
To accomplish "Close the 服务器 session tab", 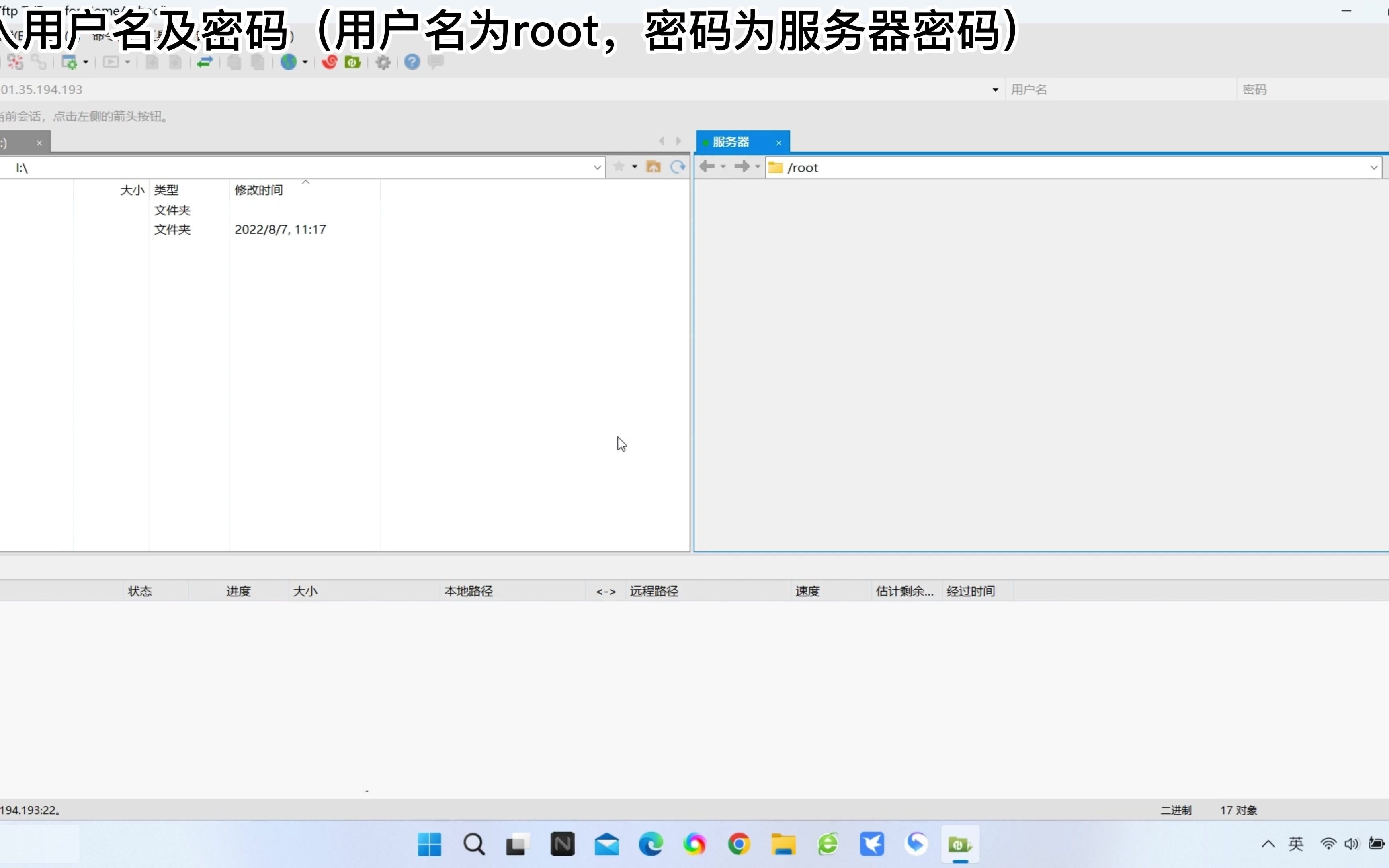I will (778, 143).
